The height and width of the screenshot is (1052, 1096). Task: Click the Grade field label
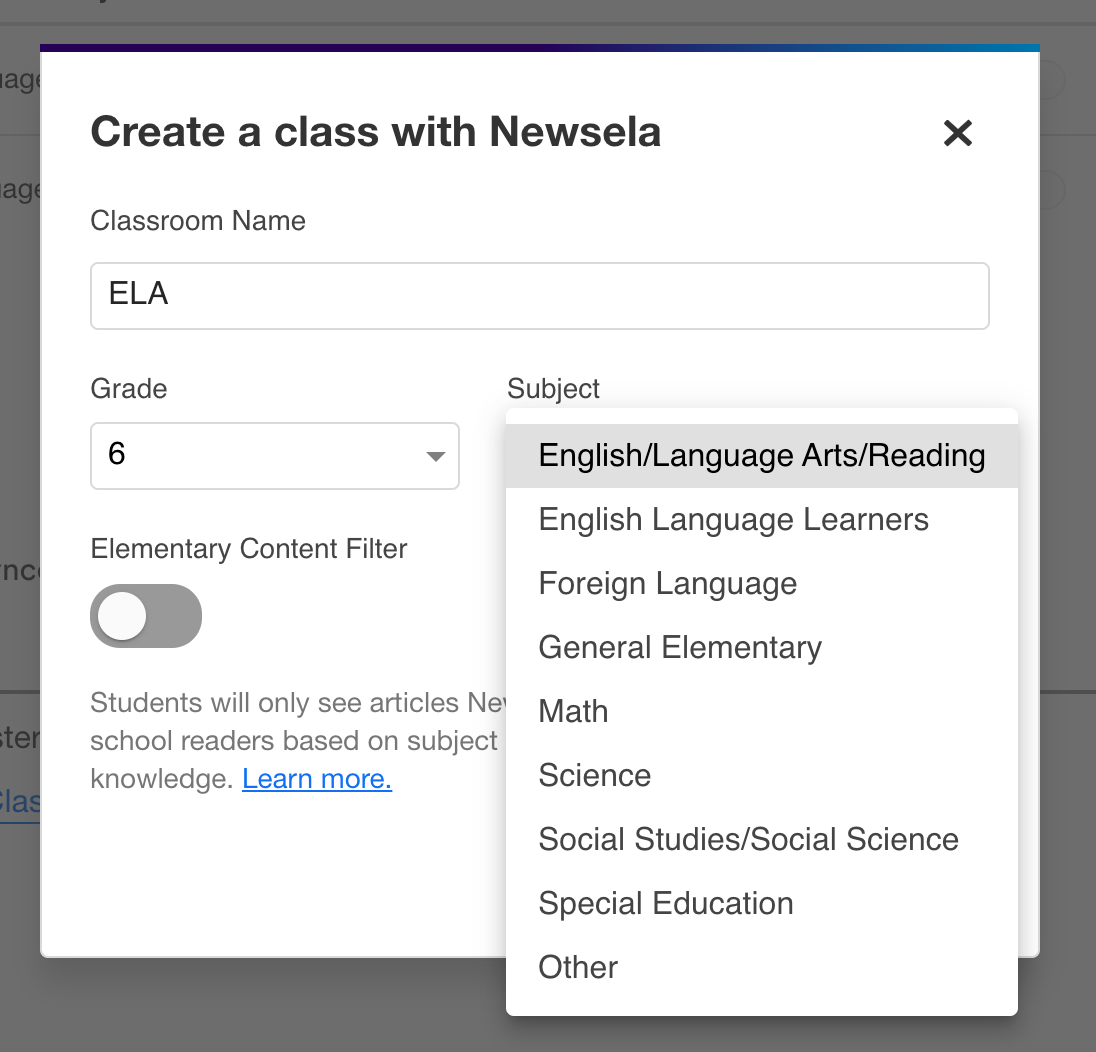129,388
